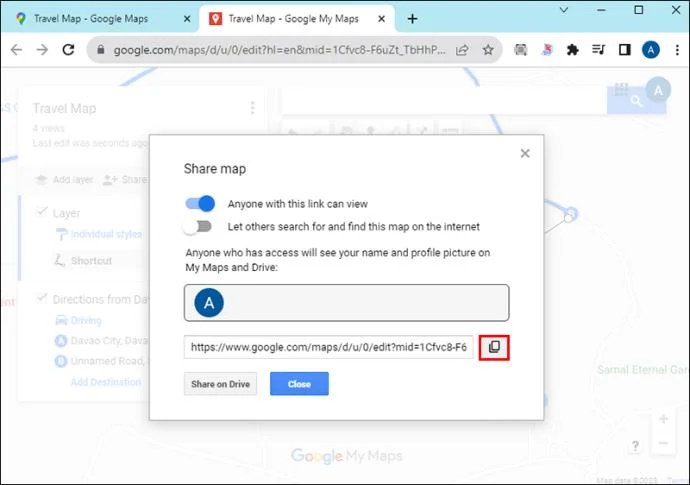This screenshot has height=485, width=690.
Task: Switch to the Travel Map - Google Maps tab
Action: [91, 18]
